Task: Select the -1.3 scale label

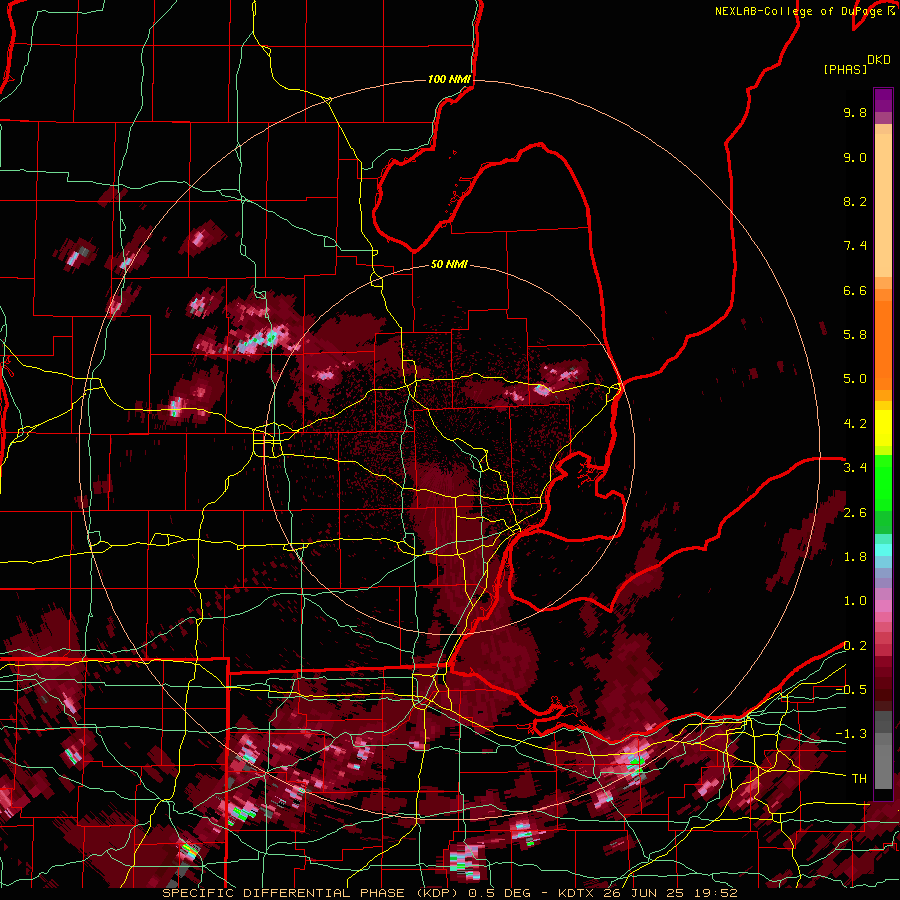Action: [x=851, y=734]
